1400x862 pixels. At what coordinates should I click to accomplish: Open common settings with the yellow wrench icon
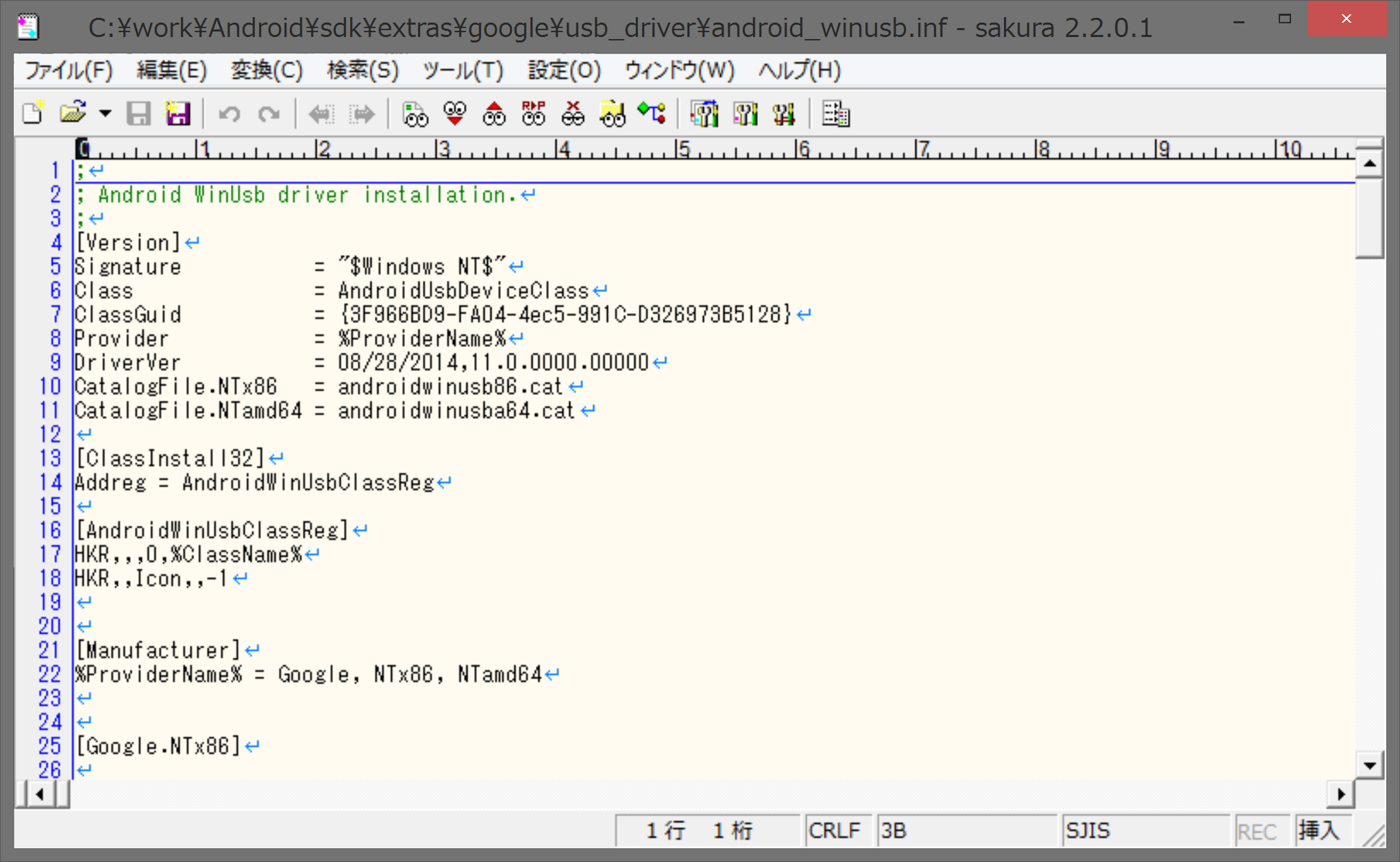coord(784,113)
